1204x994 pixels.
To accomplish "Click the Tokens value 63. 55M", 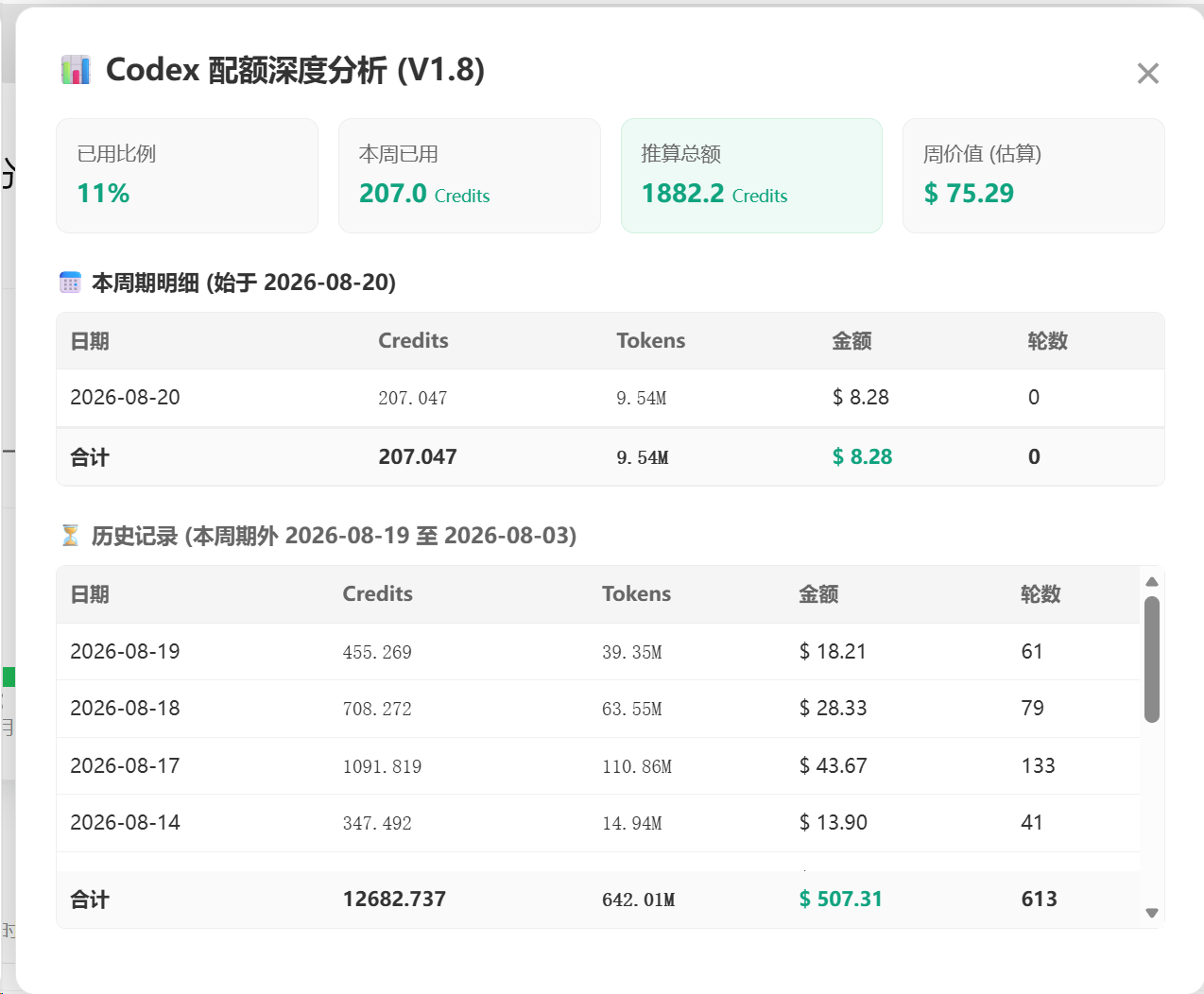I will pyautogui.click(x=632, y=710).
